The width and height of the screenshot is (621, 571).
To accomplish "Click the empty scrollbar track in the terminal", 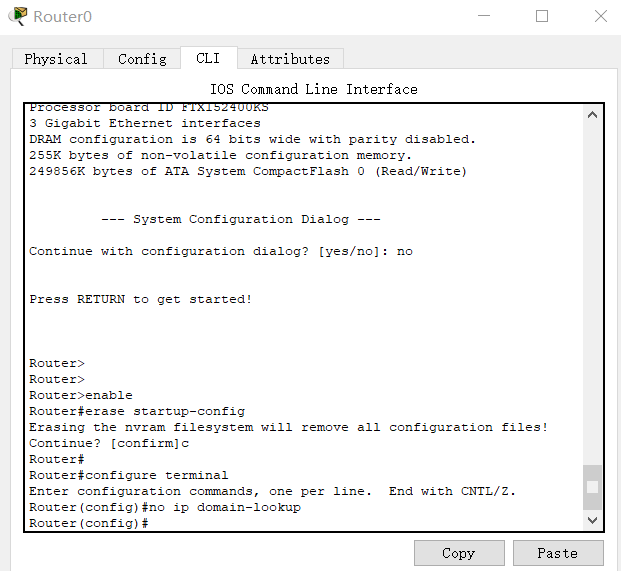I will [x=592, y=300].
